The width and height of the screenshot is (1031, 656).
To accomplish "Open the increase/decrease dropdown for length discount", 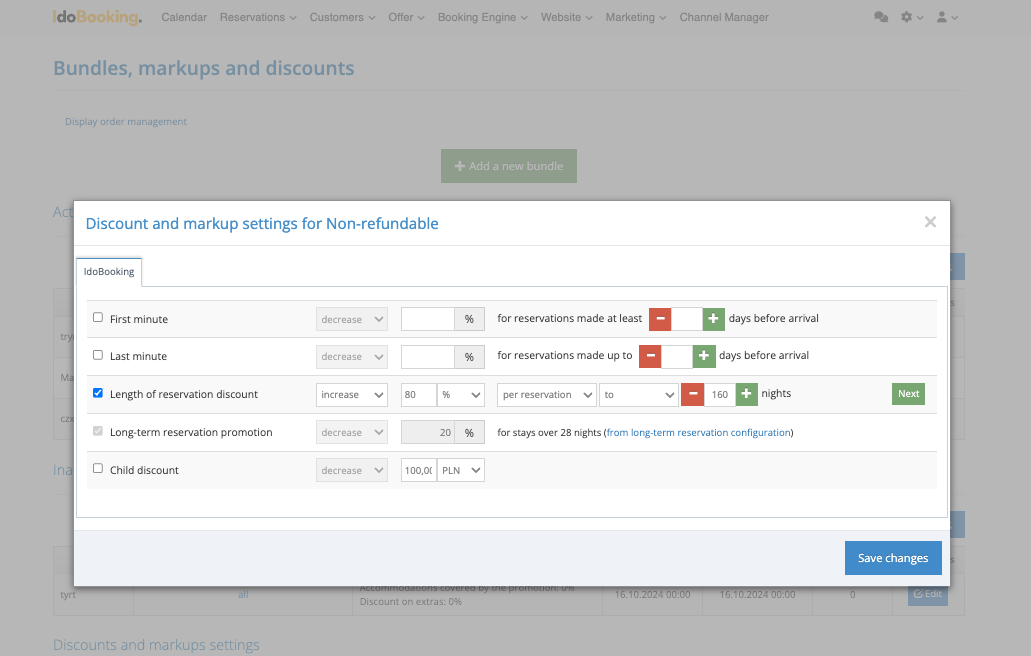I will click(352, 395).
